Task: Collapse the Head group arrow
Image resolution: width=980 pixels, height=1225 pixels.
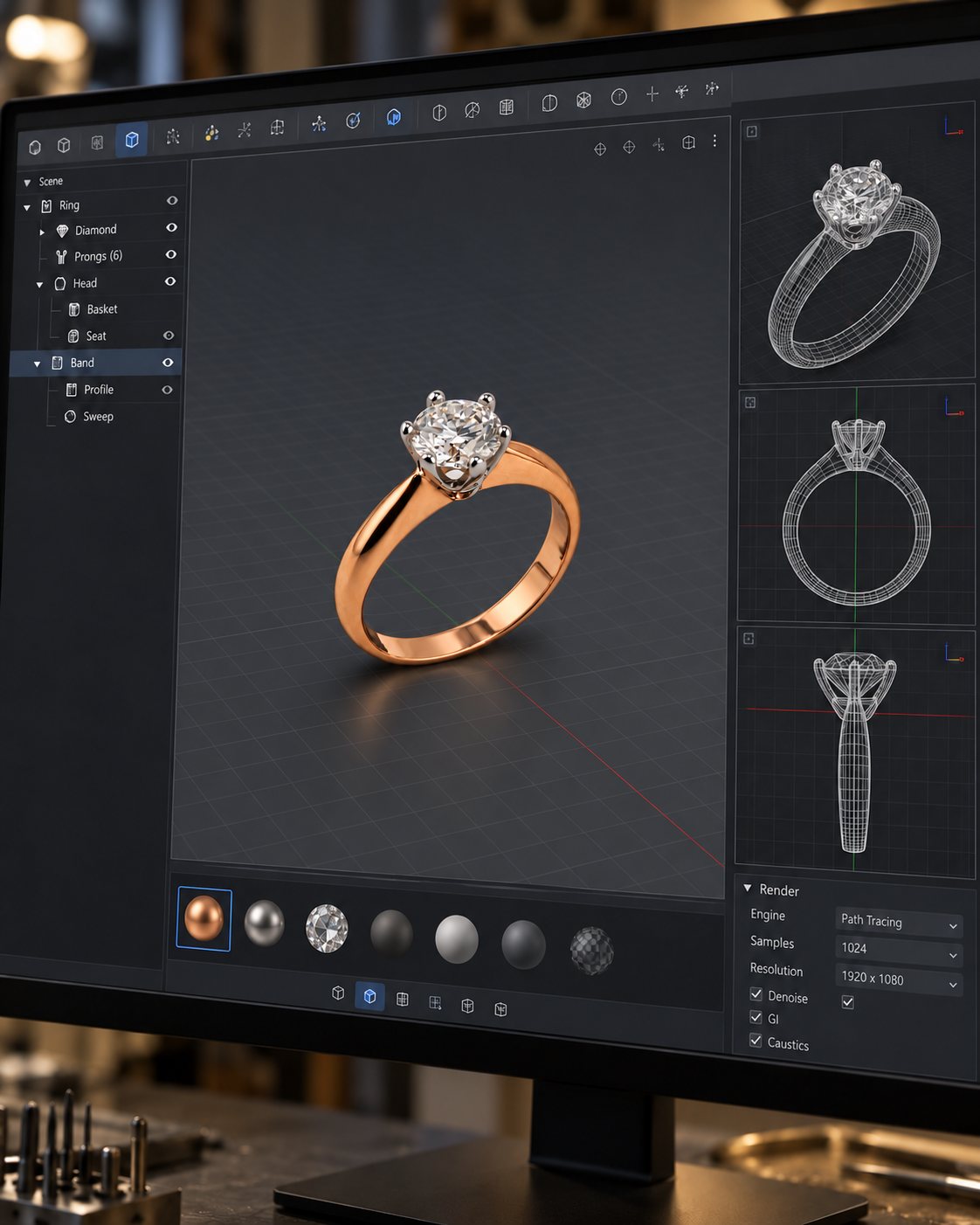Action: (x=39, y=285)
